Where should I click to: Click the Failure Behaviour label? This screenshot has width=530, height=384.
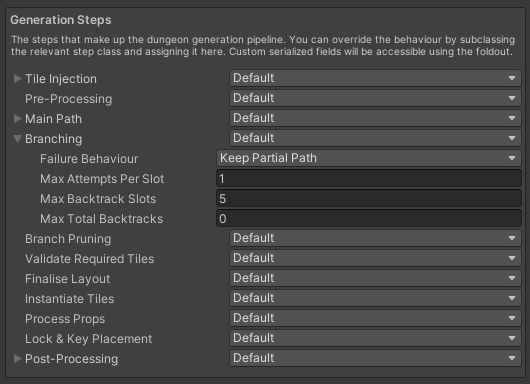click(89, 159)
